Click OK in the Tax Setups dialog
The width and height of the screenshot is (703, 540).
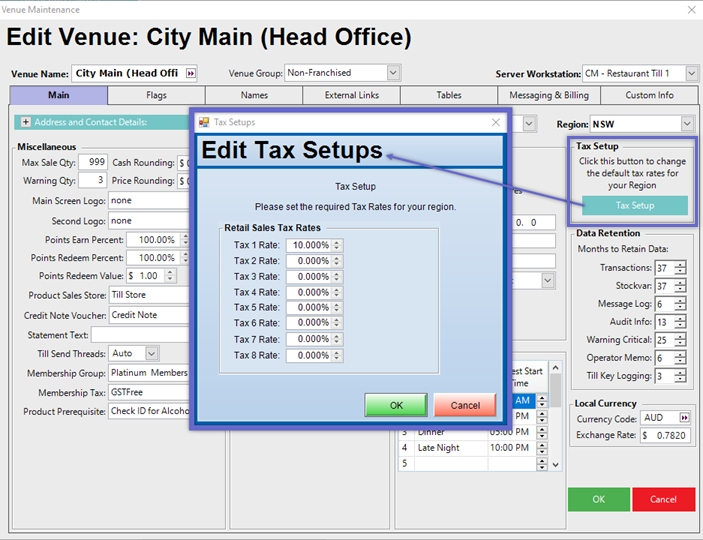(x=395, y=405)
